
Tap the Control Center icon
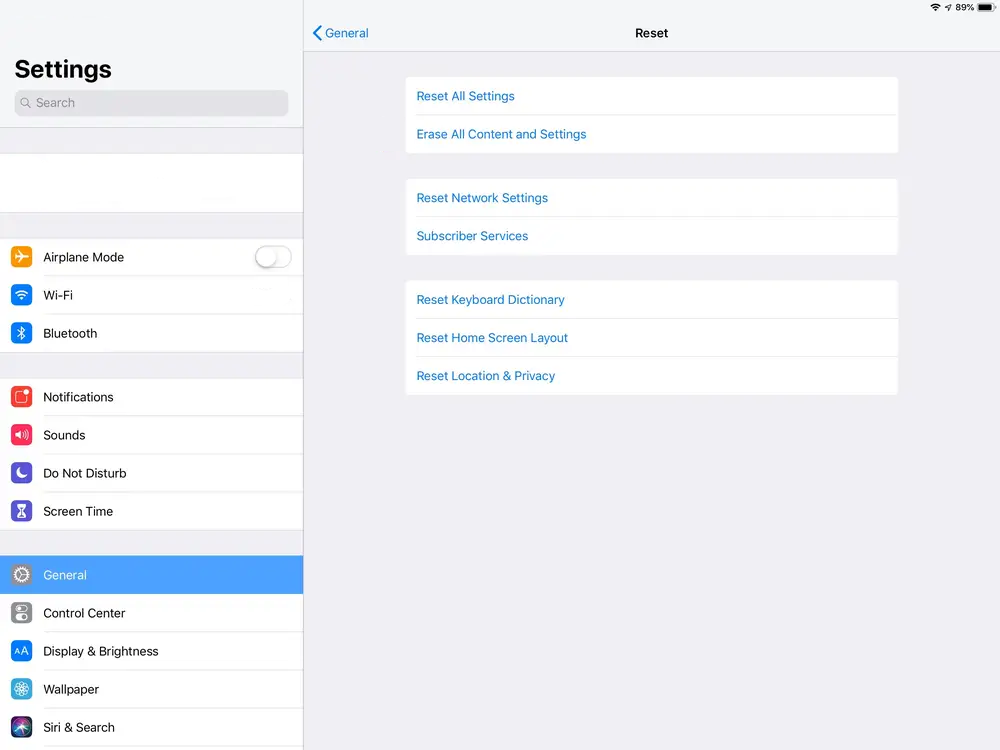pos(21,613)
